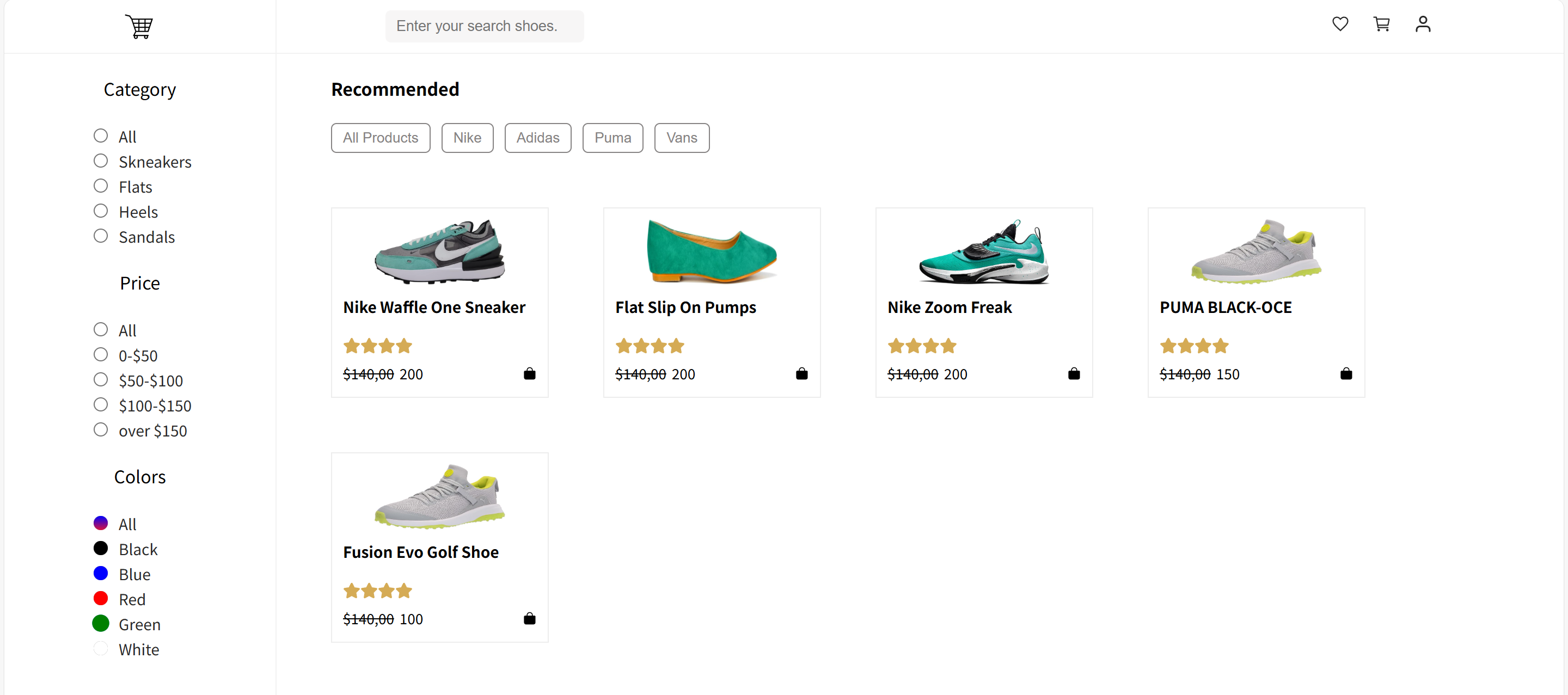
Task: Show All Products in Recommended
Action: pos(381,138)
